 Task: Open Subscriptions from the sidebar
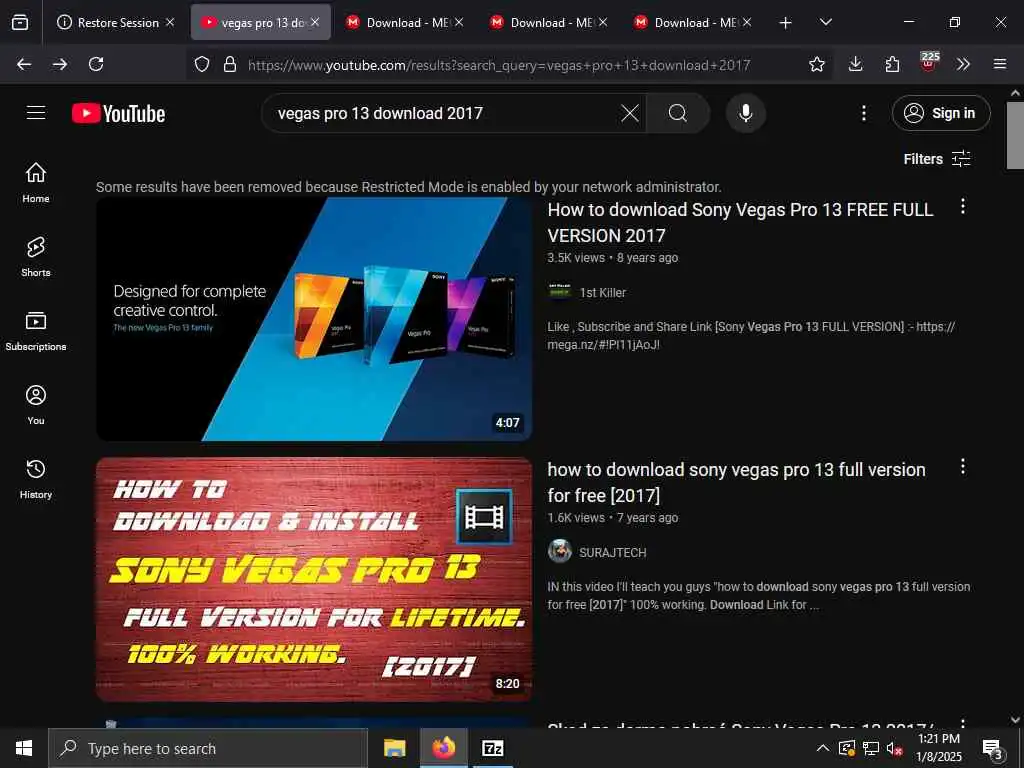click(x=36, y=330)
